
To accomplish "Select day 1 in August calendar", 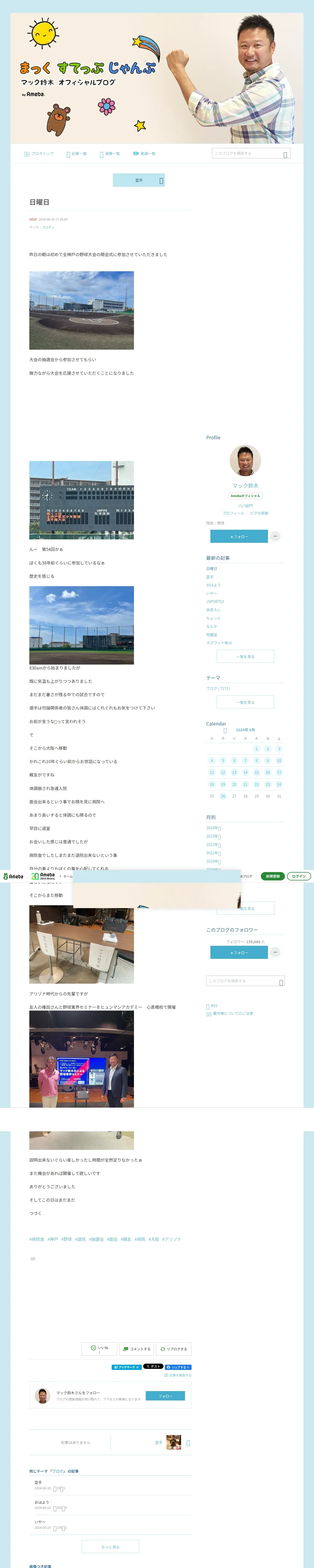I will coord(257,749).
